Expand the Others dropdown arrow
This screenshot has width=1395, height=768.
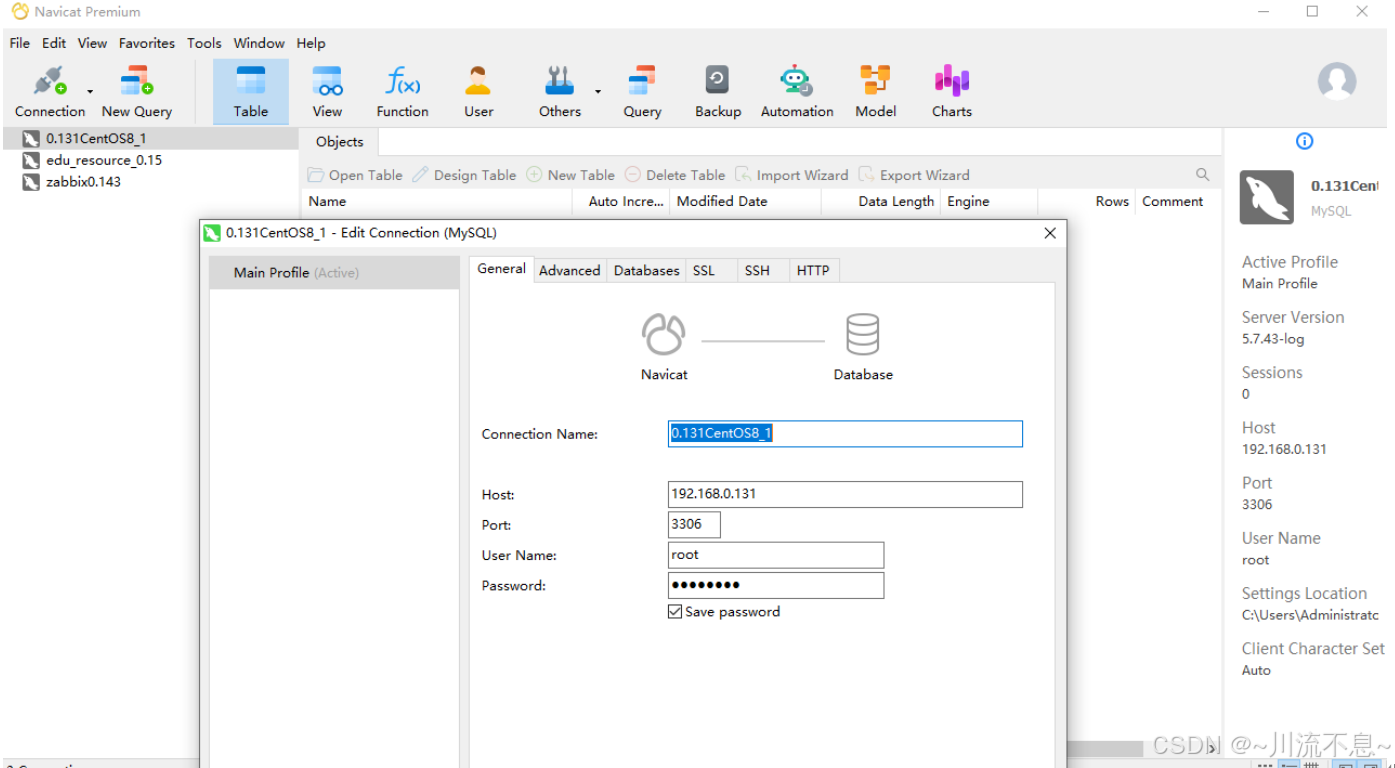(598, 91)
